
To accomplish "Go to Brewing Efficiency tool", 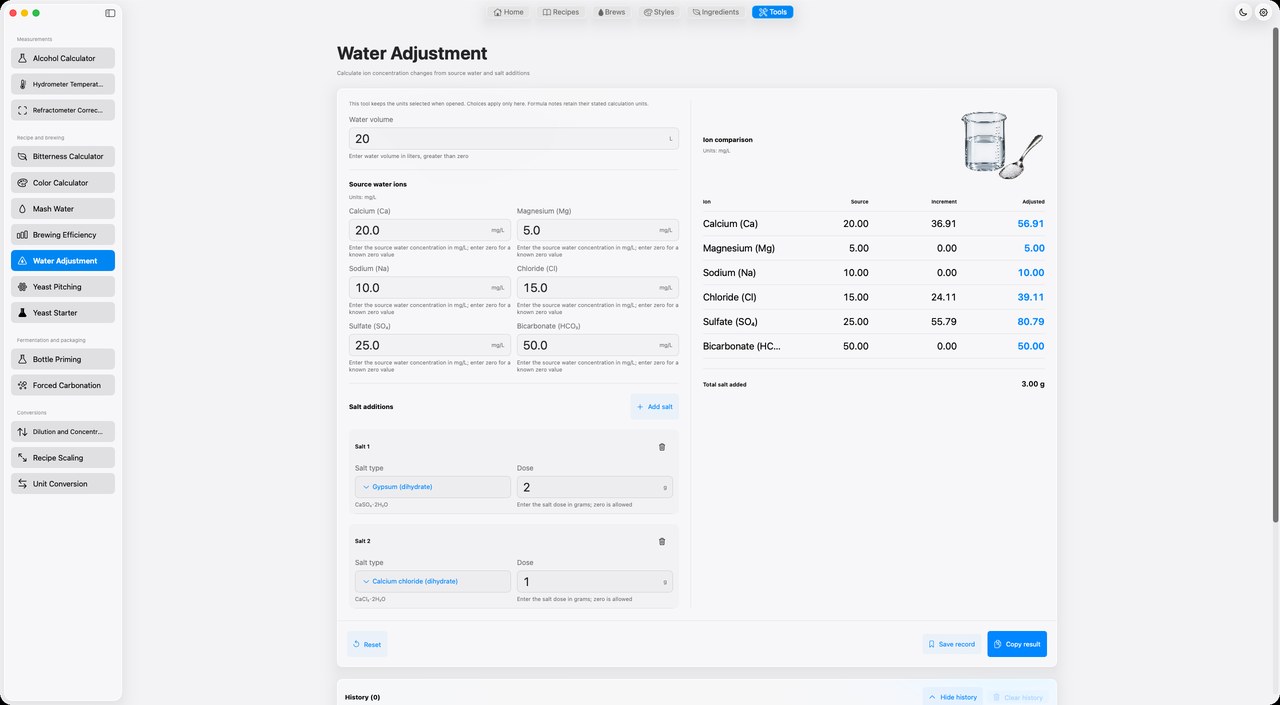I will pyautogui.click(x=63, y=235).
